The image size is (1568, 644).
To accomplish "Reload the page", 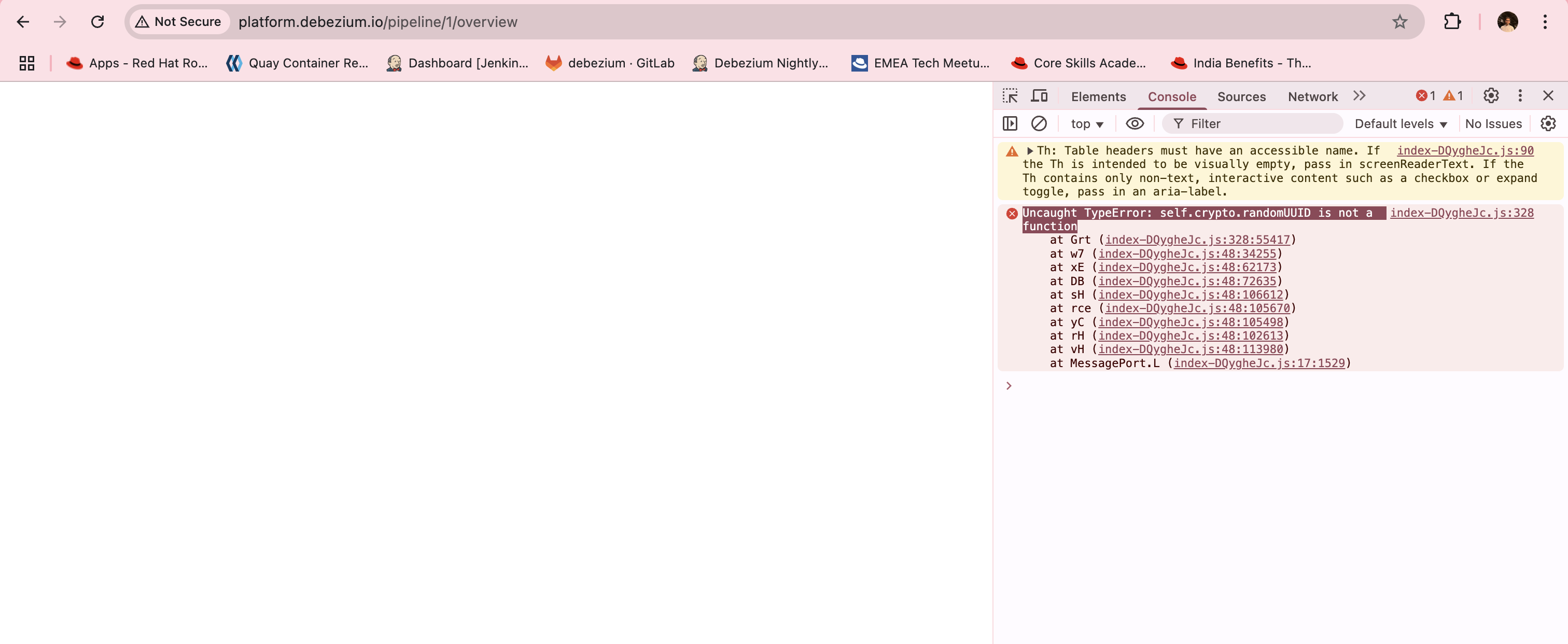I will pos(97,22).
